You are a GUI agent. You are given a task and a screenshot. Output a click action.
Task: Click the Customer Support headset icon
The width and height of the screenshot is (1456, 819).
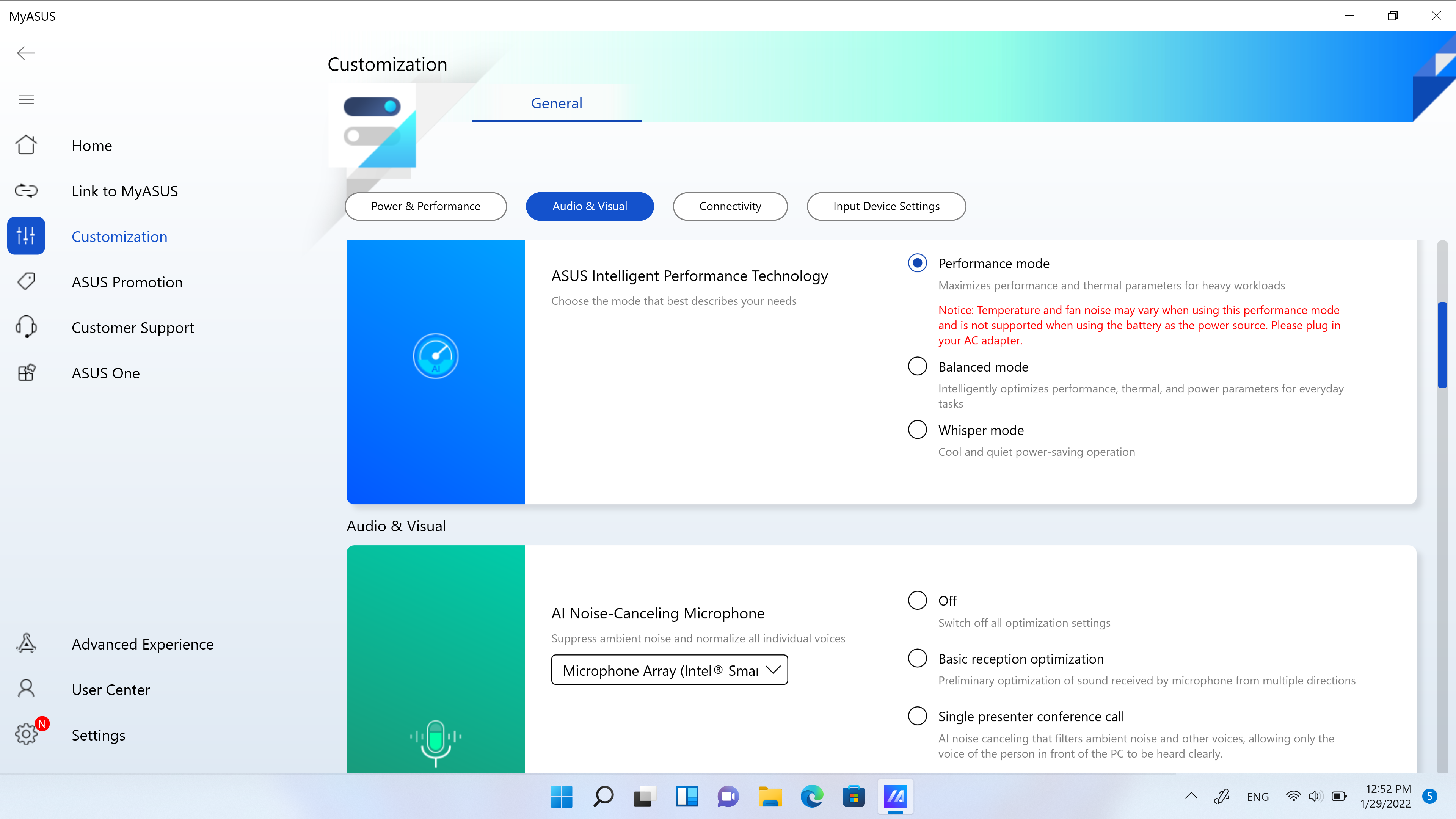[x=26, y=327]
